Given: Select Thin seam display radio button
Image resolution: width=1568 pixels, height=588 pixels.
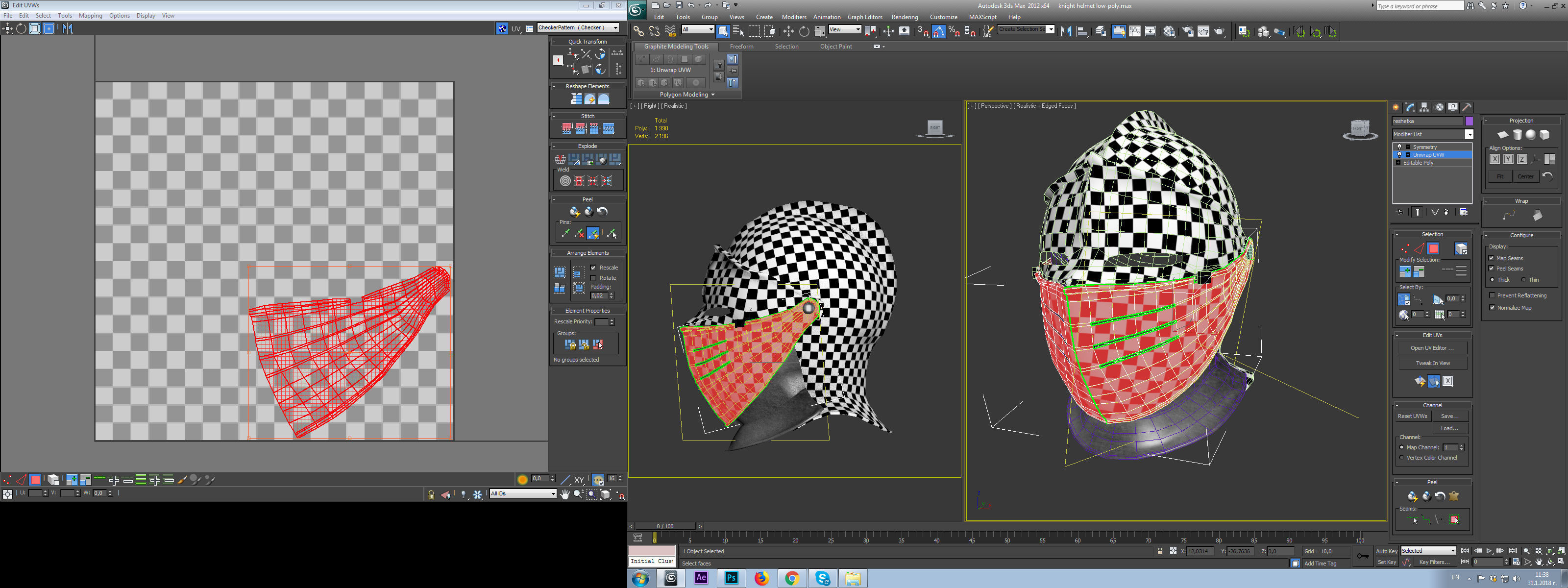Looking at the screenshot, I should point(1523,280).
